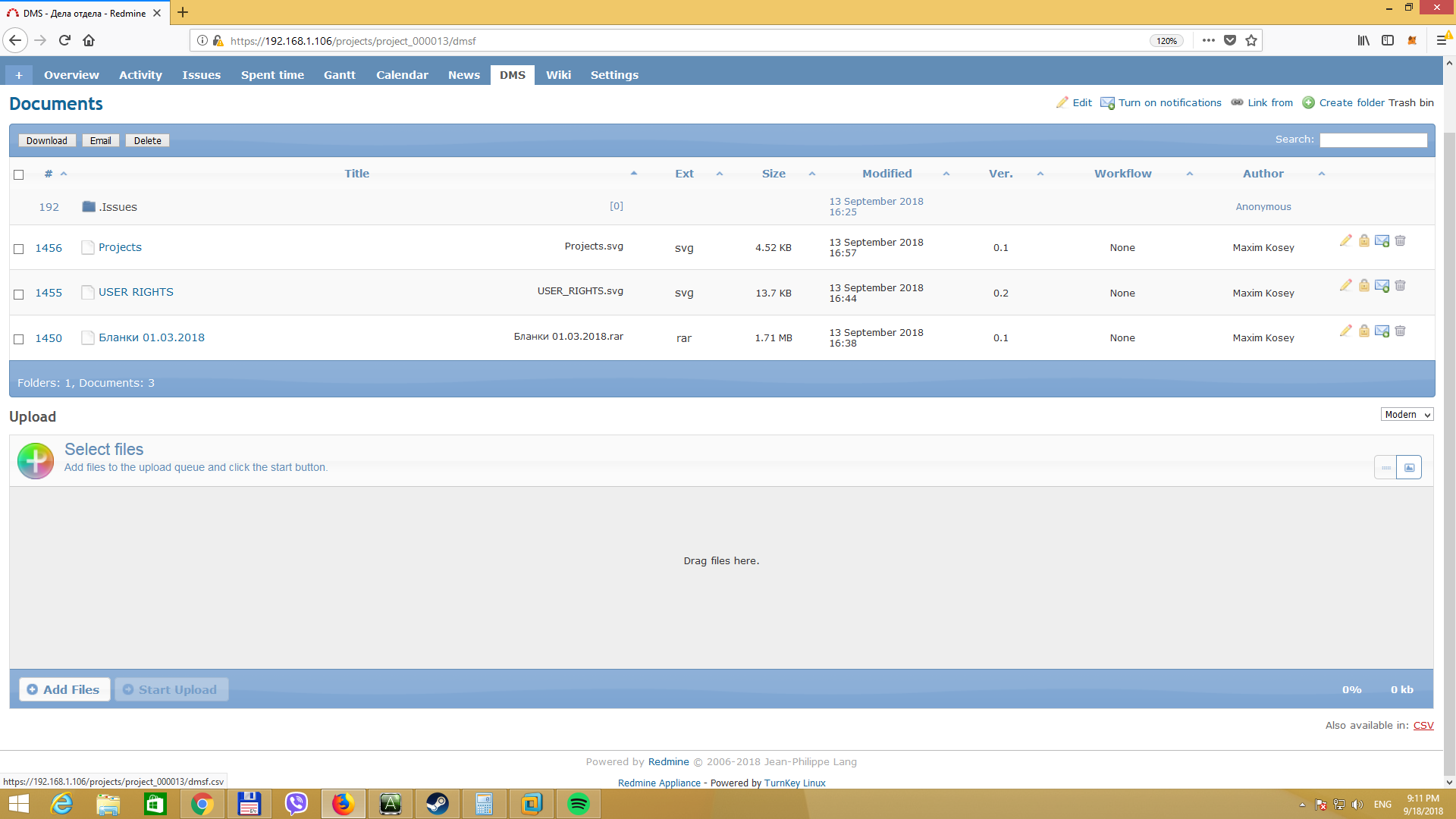Toggle the select-all checkbox in header
The image size is (1456, 819).
click(x=19, y=174)
